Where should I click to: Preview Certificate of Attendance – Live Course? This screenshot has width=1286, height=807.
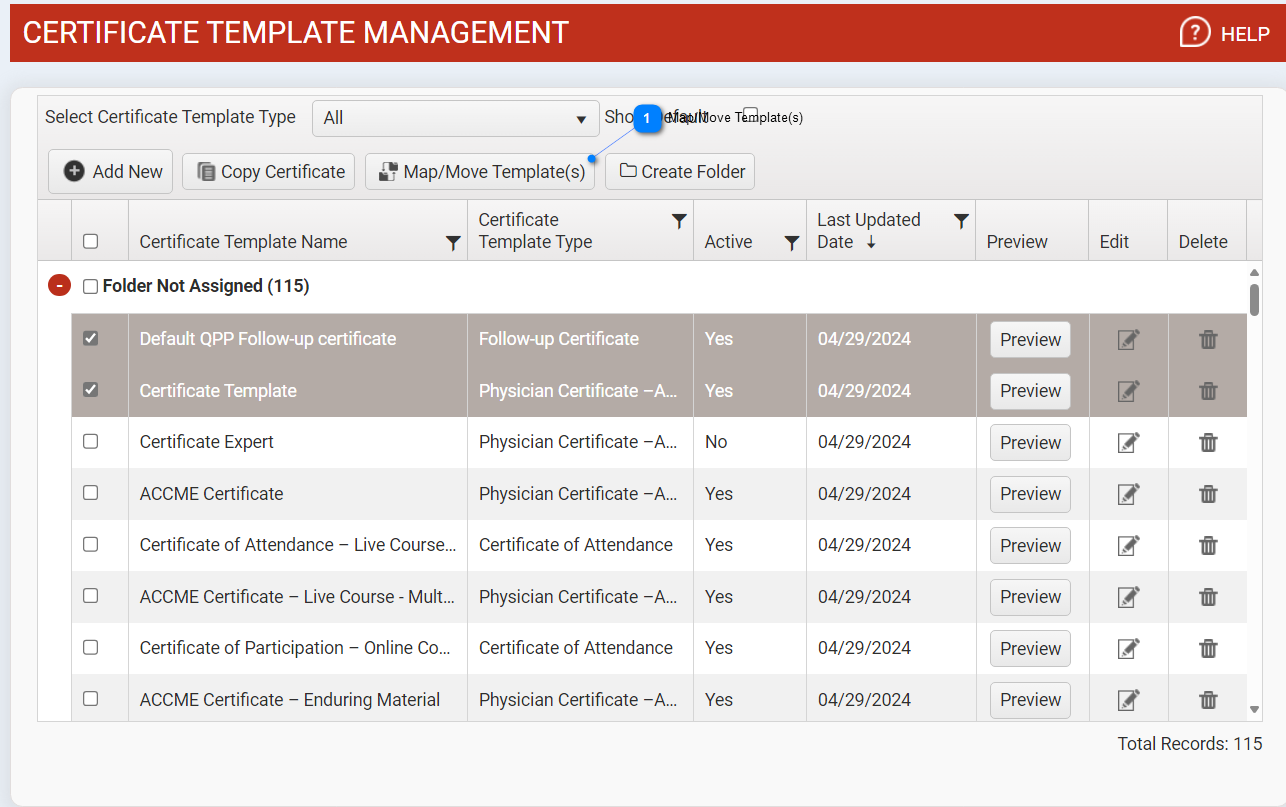tap(1030, 546)
